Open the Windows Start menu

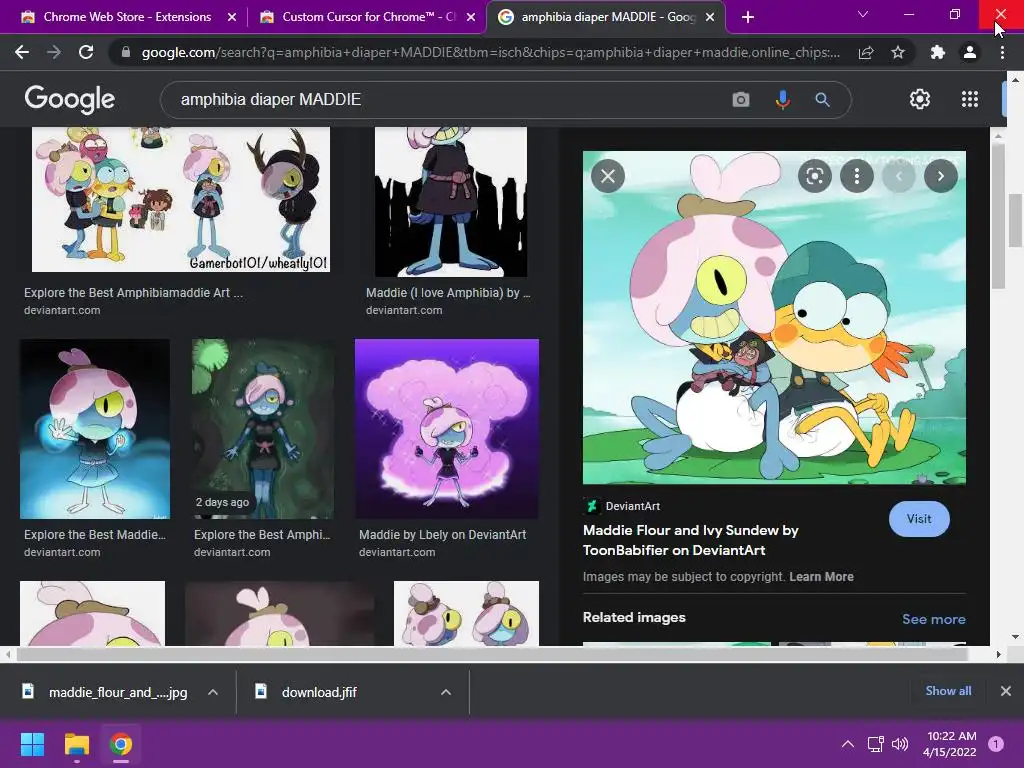(32, 744)
